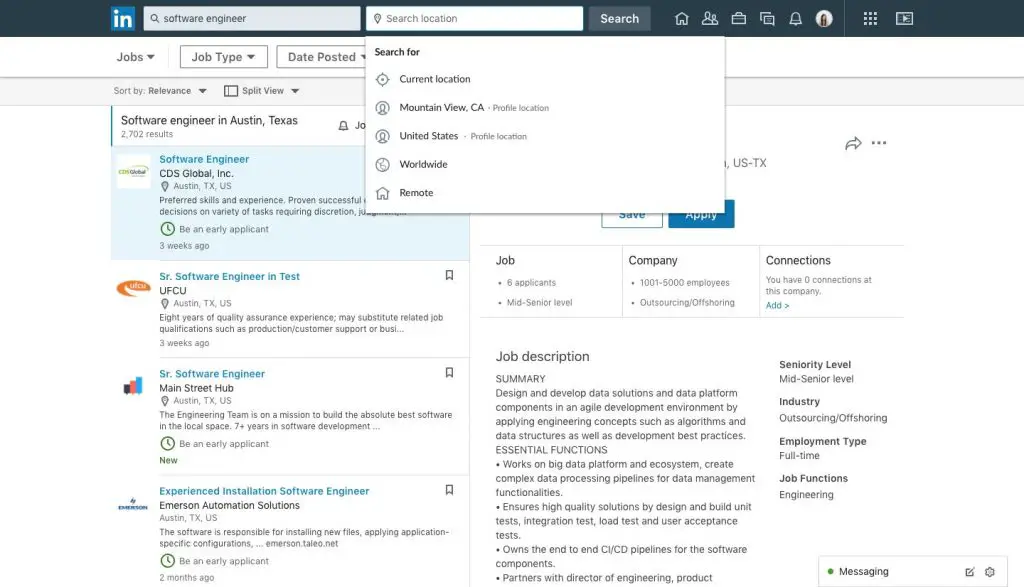1024x587 pixels.
Task: Bookmark the Emerson Automation Solutions job
Action: point(449,490)
